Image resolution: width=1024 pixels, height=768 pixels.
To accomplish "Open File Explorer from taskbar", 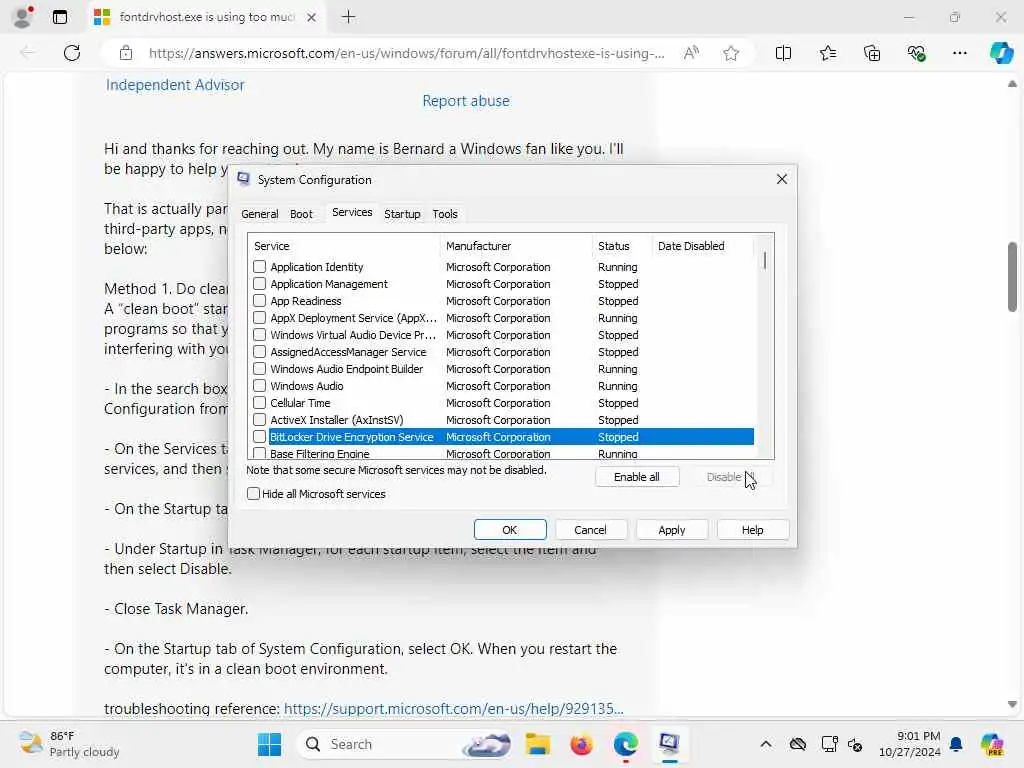I will (x=538, y=744).
